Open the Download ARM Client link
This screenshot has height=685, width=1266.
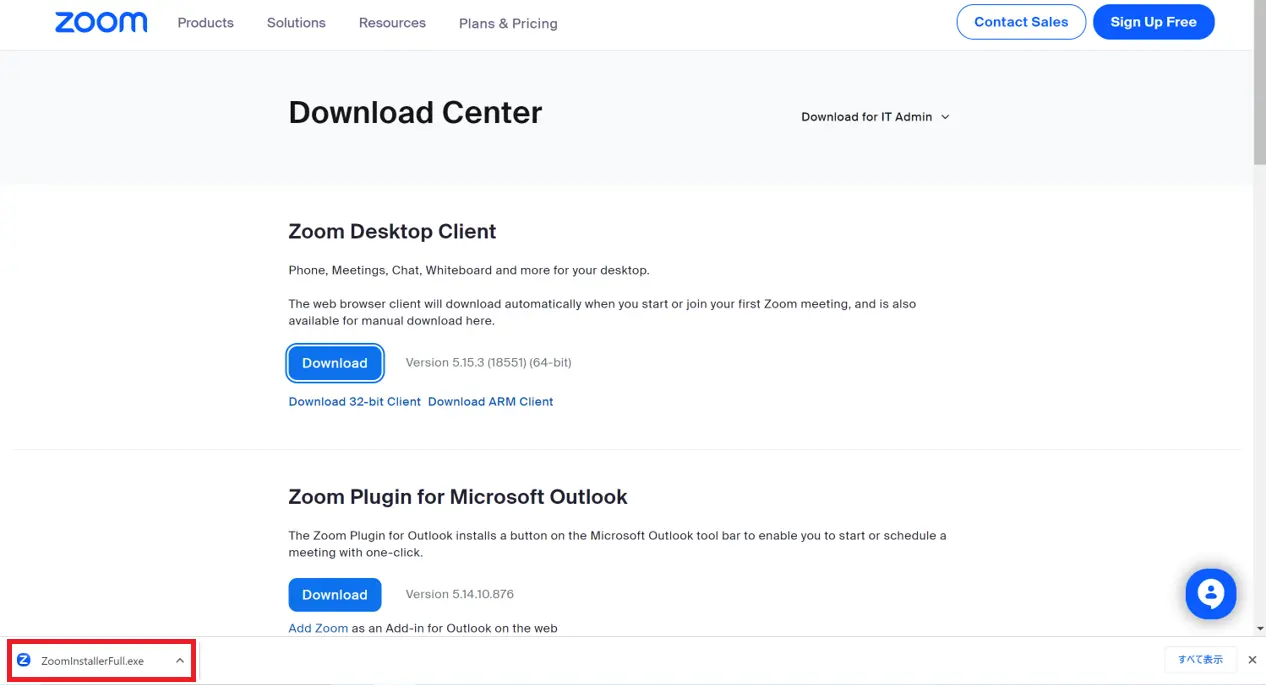point(490,401)
